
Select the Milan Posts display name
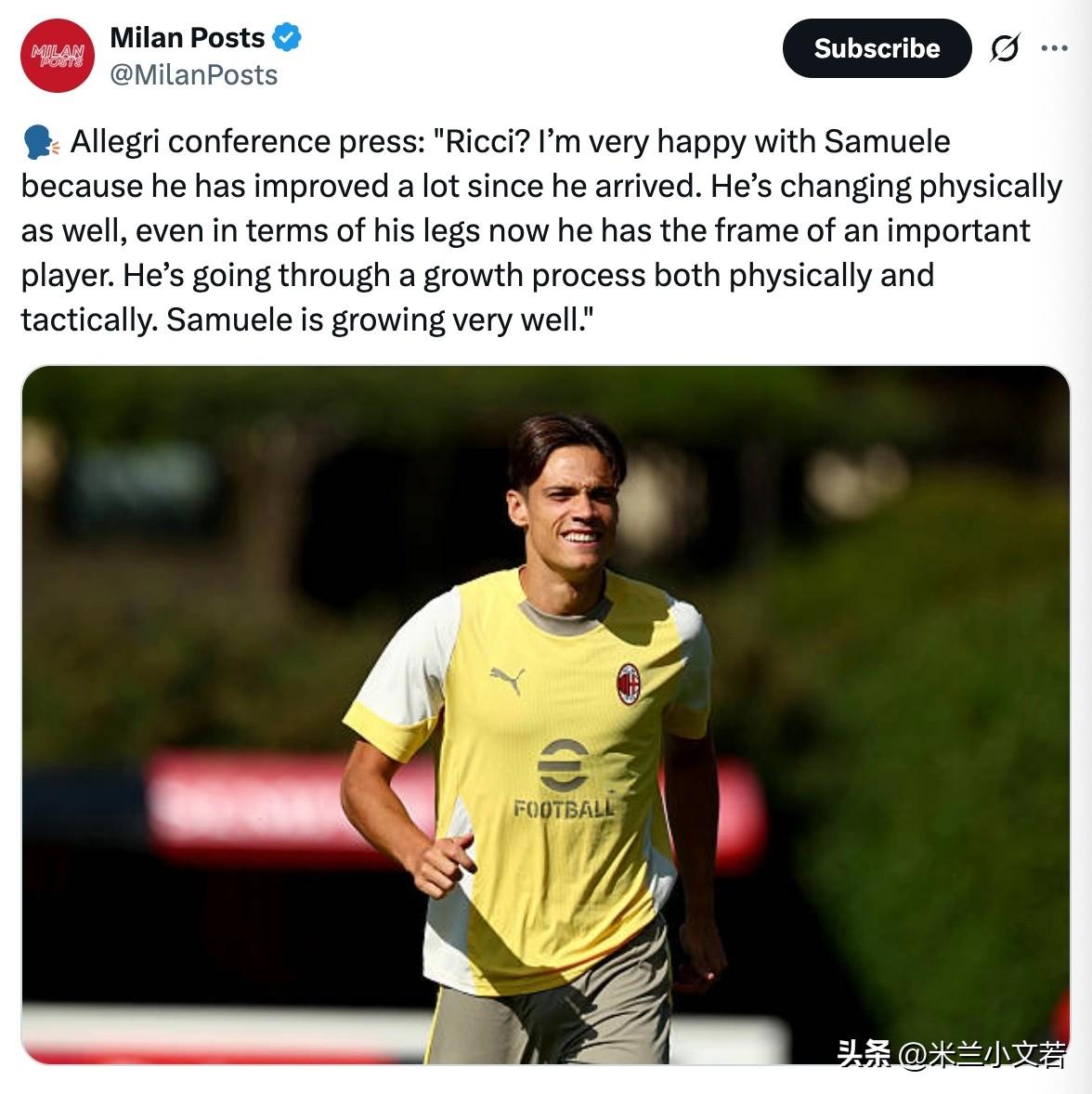(187, 38)
